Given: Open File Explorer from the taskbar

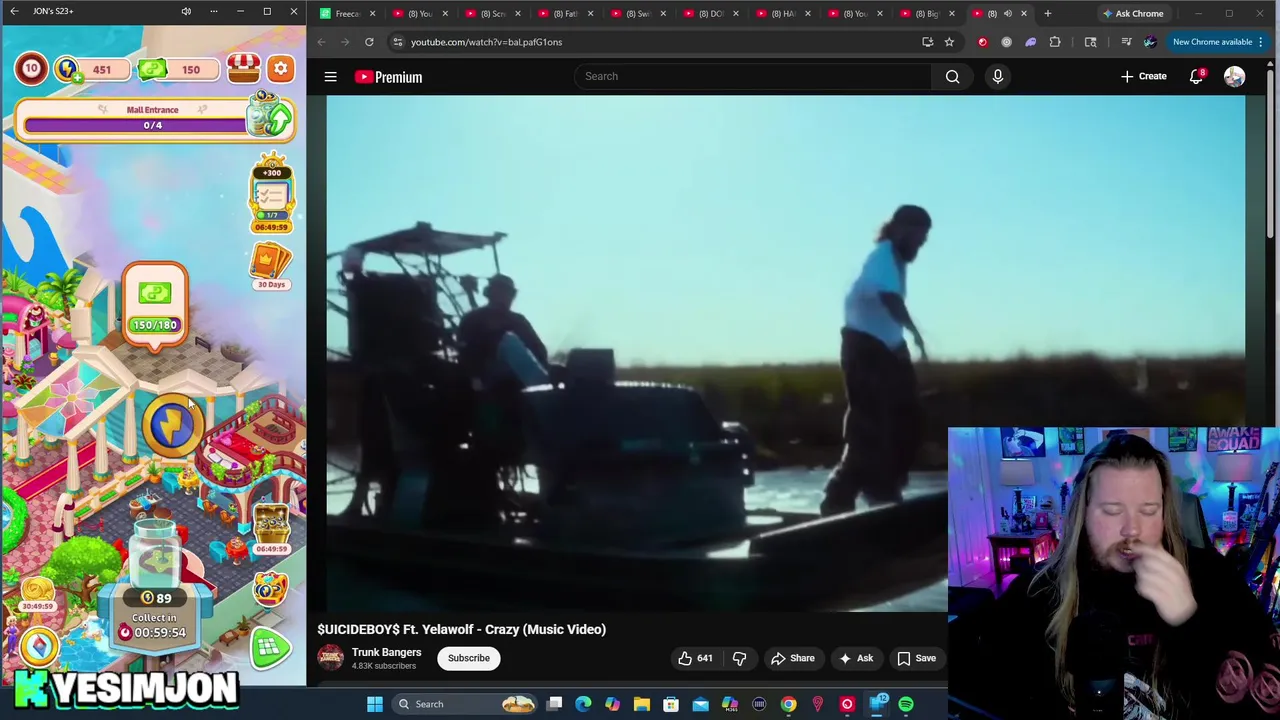Looking at the screenshot, I should coord(642,704).
